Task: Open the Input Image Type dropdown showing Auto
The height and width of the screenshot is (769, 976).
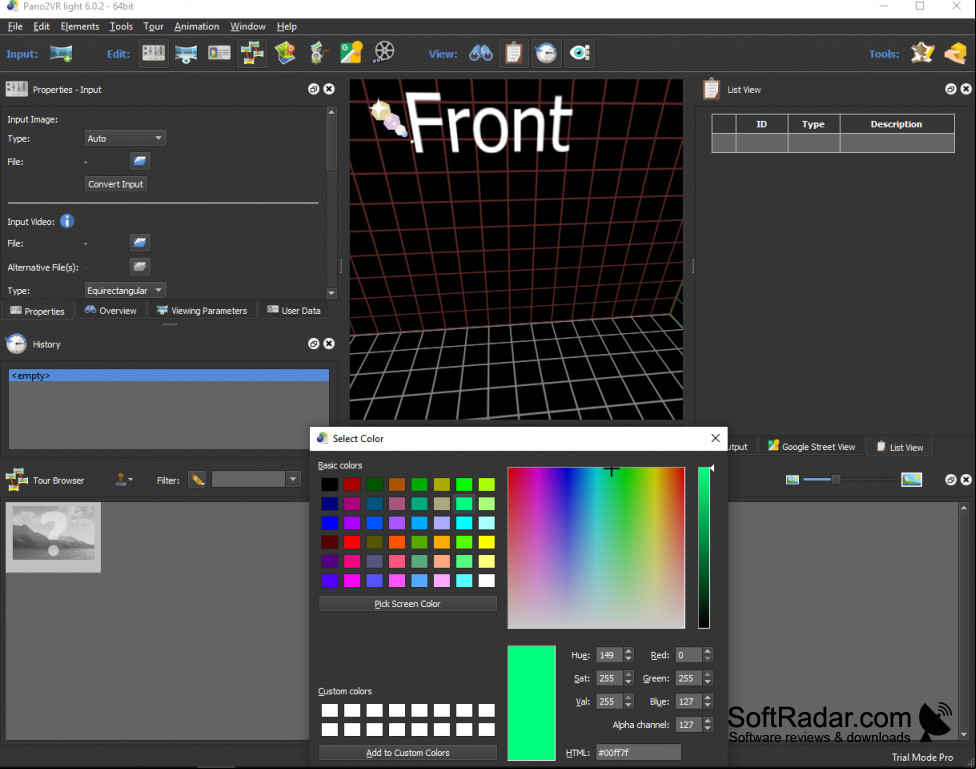Action: pos(124,138)
